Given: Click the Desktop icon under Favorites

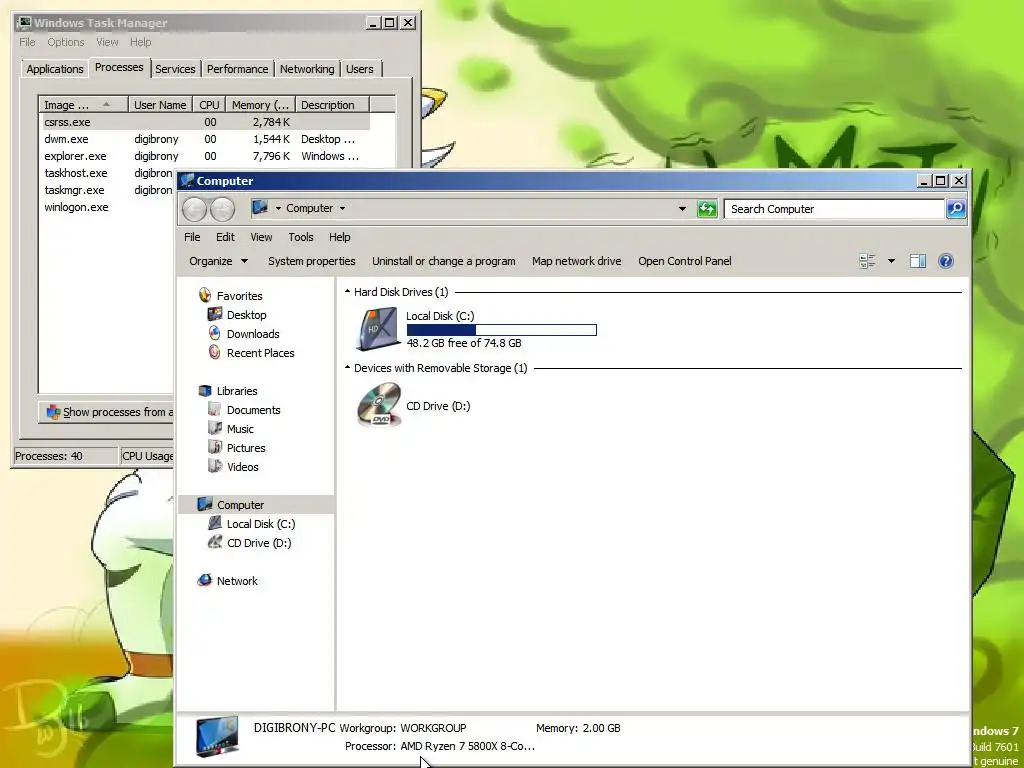Looking at the screenshot, I should point(214,314).
